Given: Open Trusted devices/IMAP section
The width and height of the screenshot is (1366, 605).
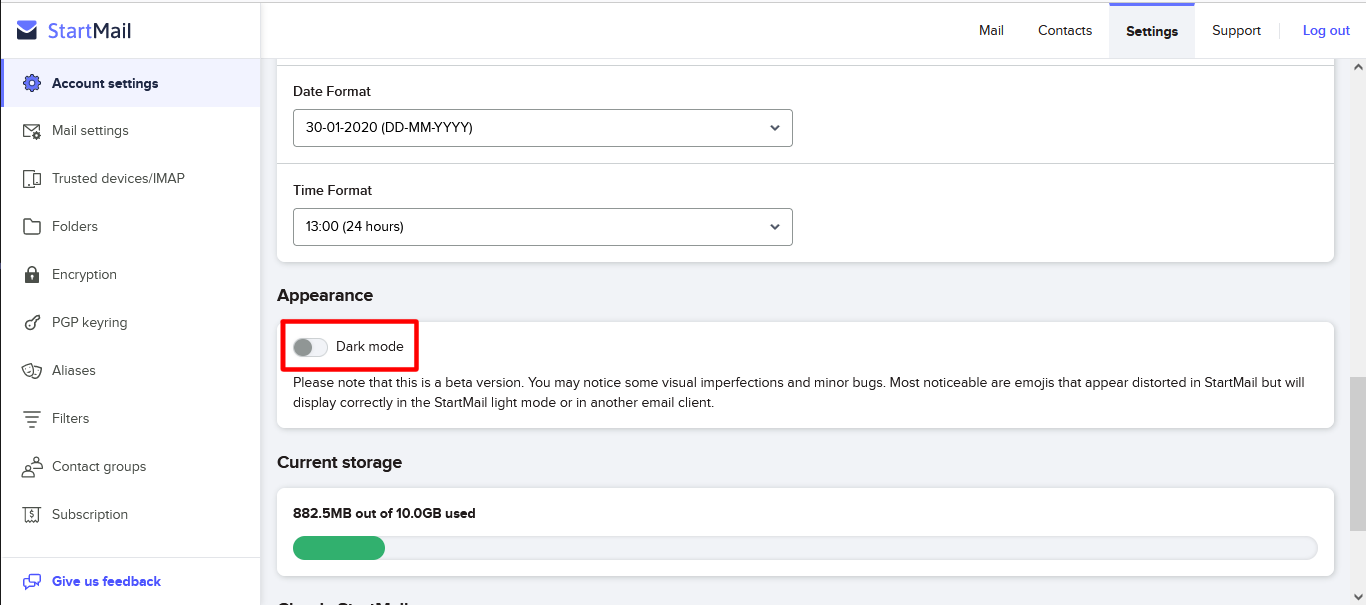Looking at the screenshot, I should pyautogui.click(x=131, y=179).
